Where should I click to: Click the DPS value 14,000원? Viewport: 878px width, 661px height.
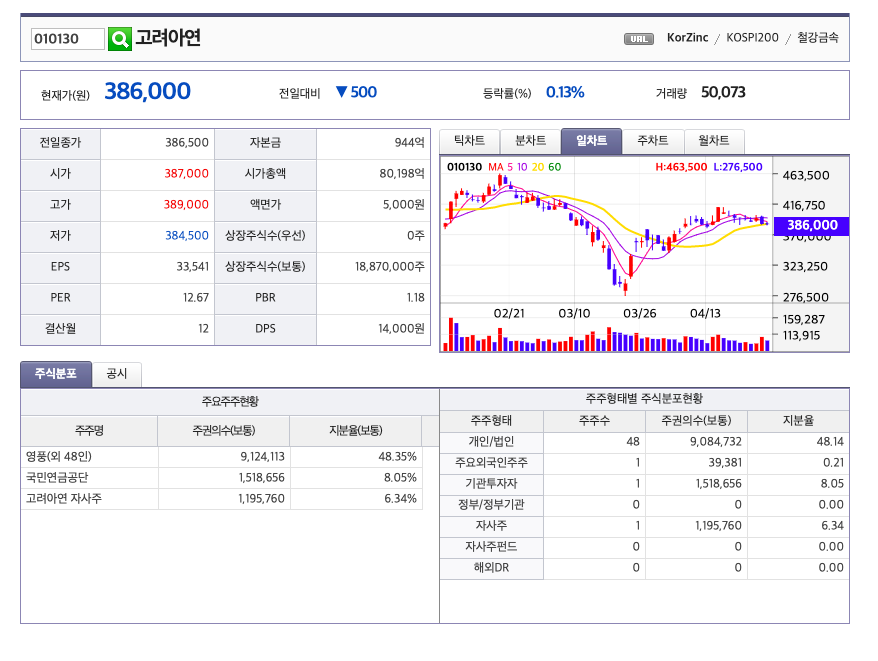401,328
